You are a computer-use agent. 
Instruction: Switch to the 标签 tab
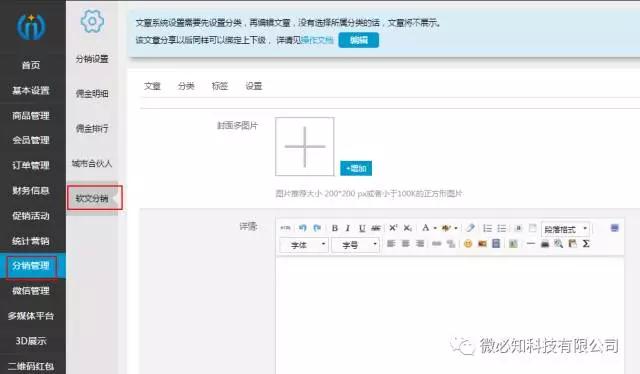tap(220, 86)
